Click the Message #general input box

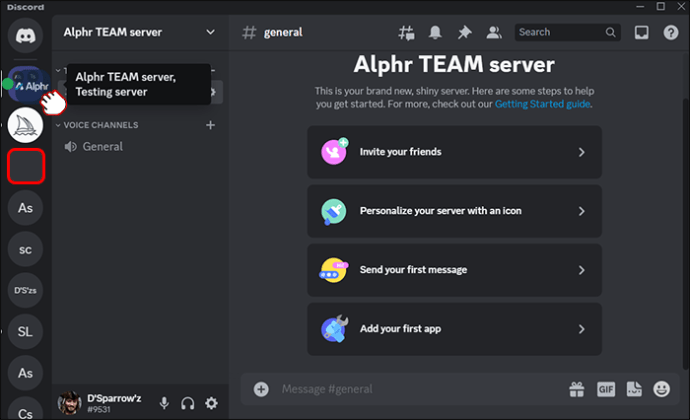pyautogui.click(x=418, y=389)
